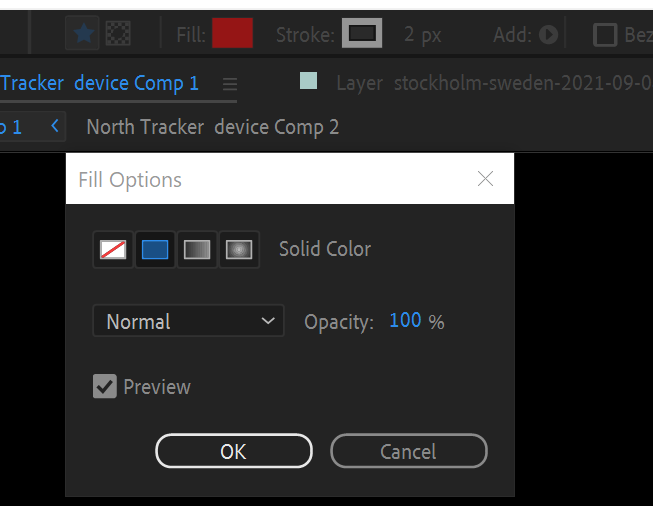Select the None fill type icon
Viewport: 653px width, 506px height.
coord(113,249)
